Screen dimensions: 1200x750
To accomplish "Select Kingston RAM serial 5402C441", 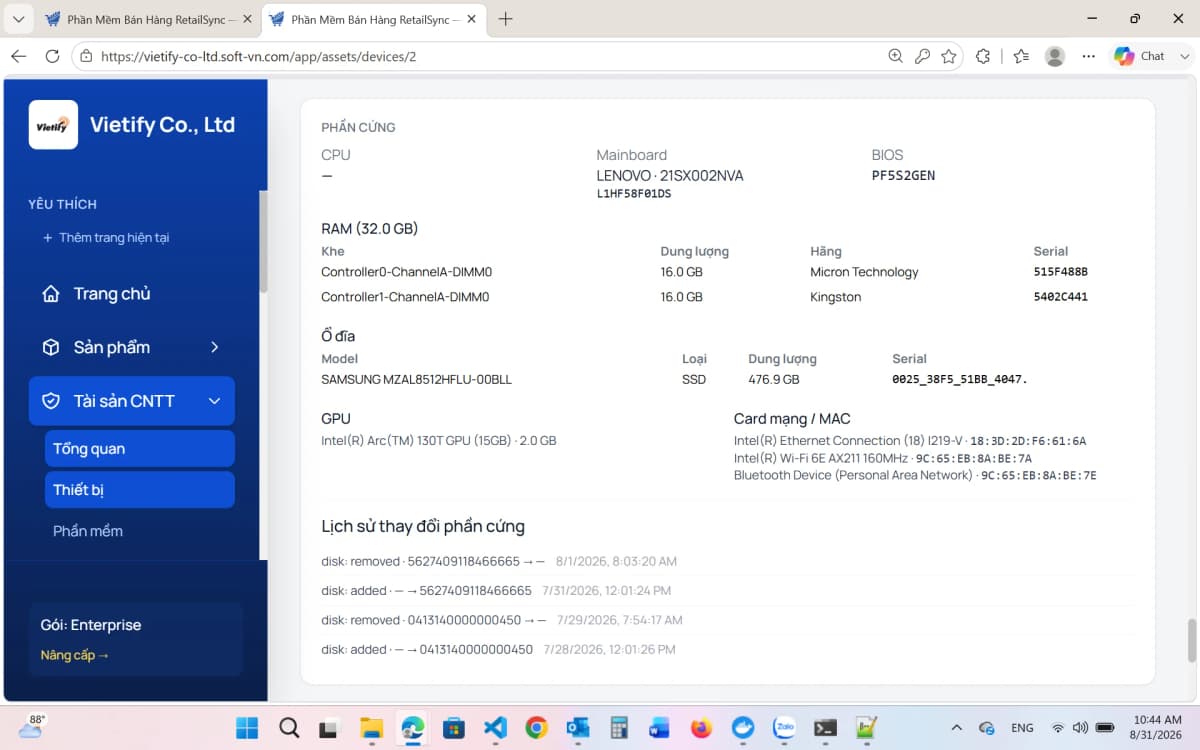I will click(1060, 297).
